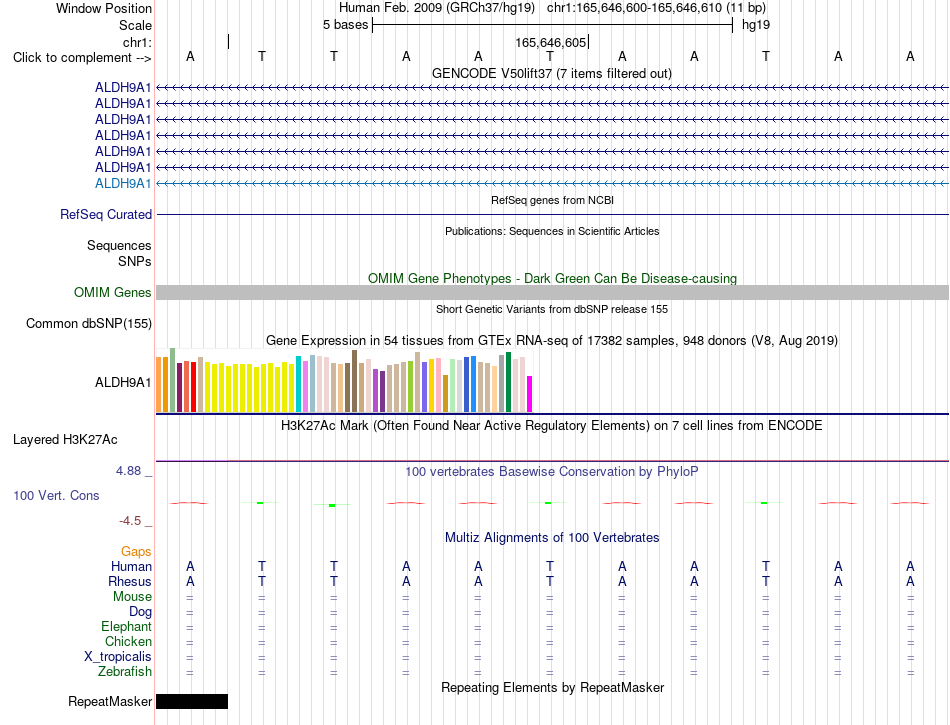Select the Elephant species label
950x725 pixels.
[x=126, y=626]
